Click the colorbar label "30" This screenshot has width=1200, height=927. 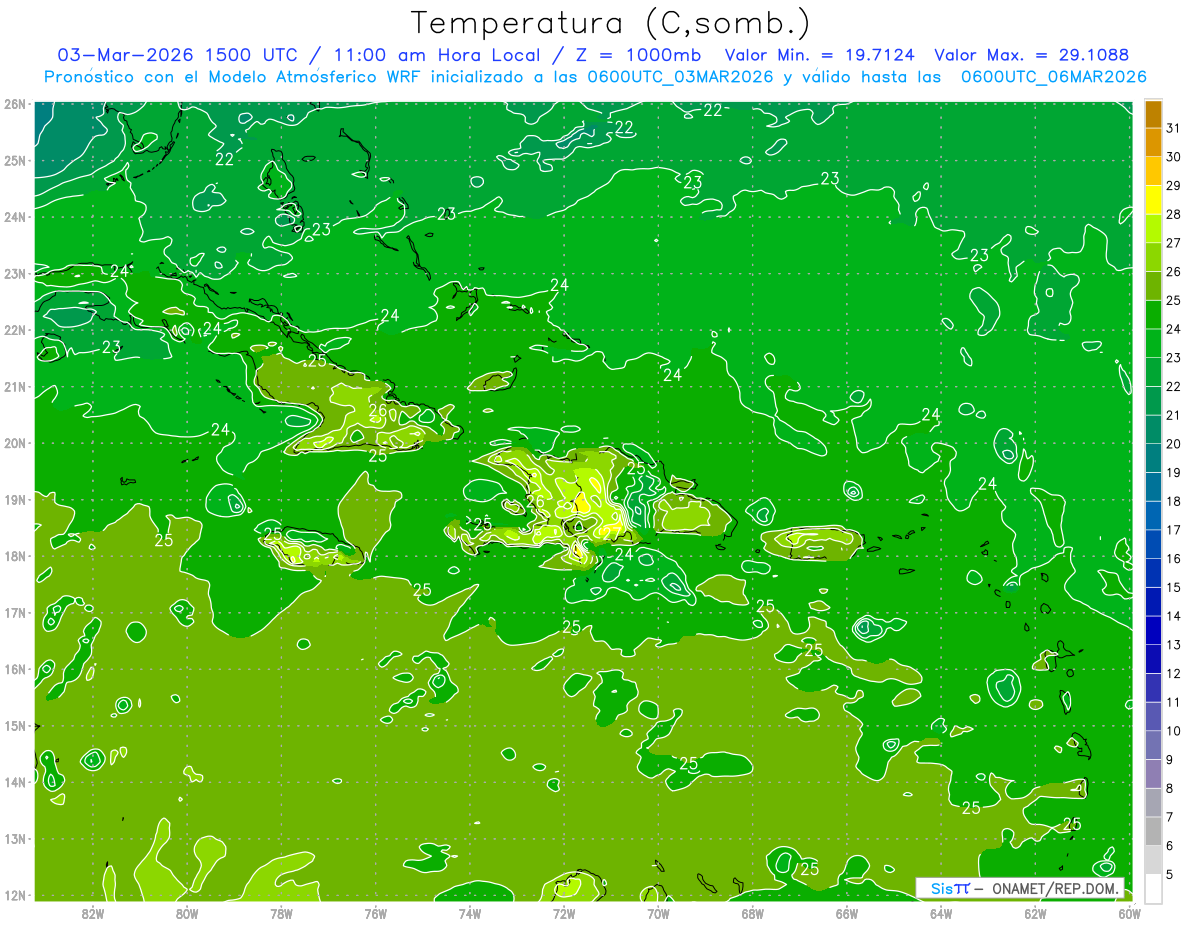click(x=1172, y=157)
